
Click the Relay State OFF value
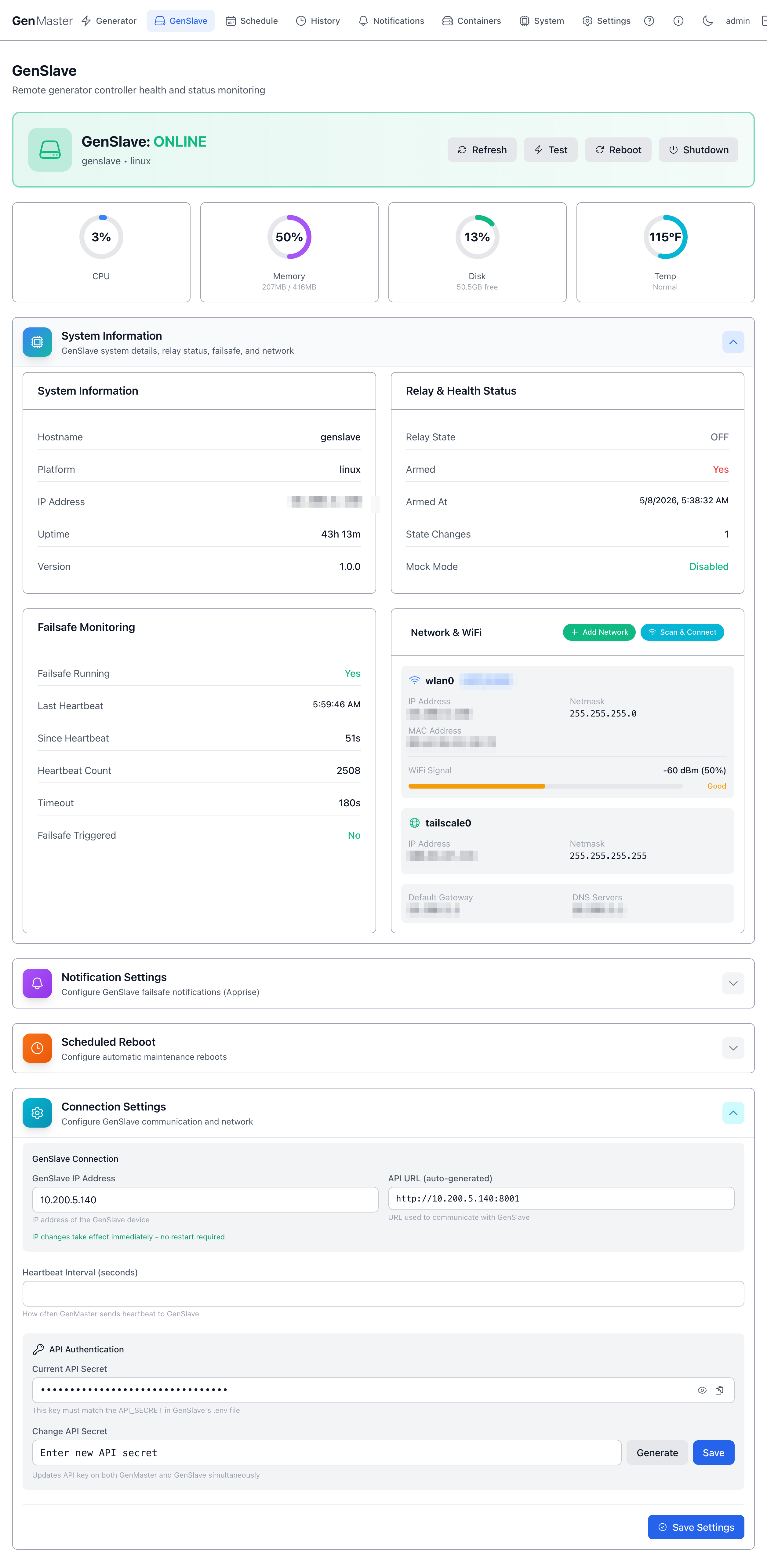point(719,437)
